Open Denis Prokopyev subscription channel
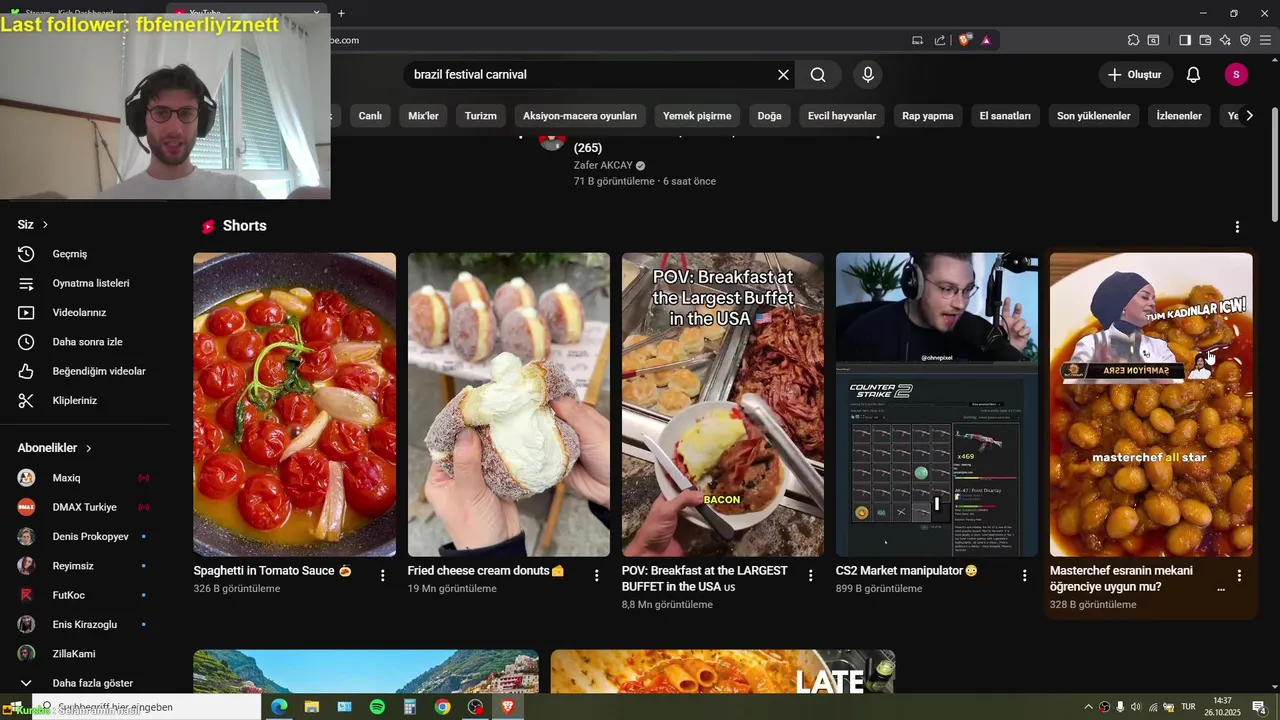This screenshot has height=720, width=1280. click(x=84, y=536)
